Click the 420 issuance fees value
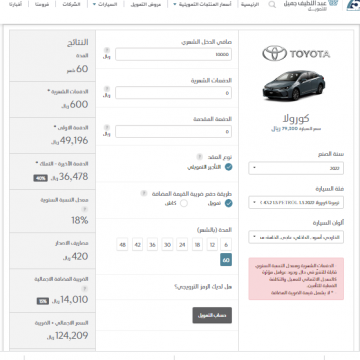Image resolution: width=360 pixels, height=360 pixels. tap(80, 256)
